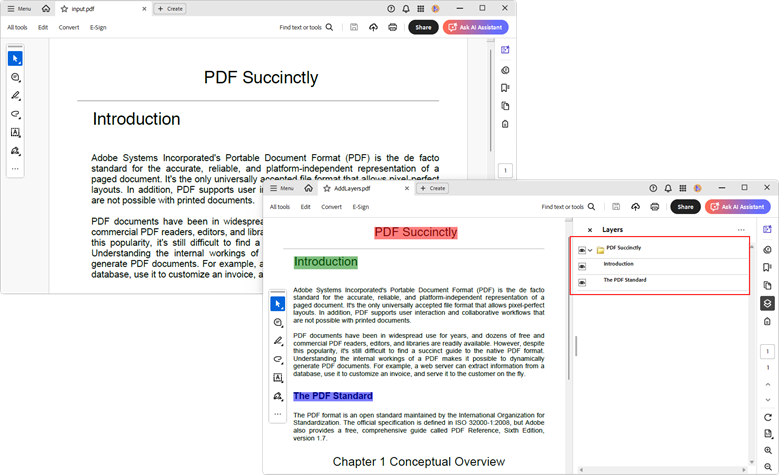Screen dimensions: 779x475
Task: Select The PDF Standard layer row
Action: coord(663,282)
